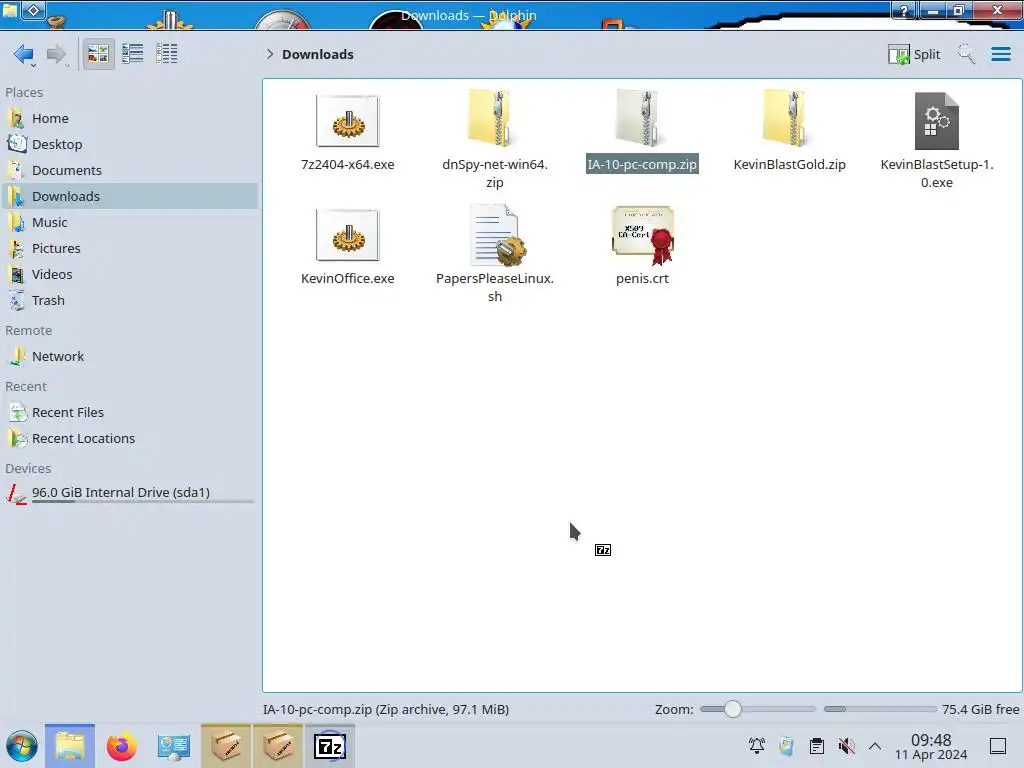Open the start menu orb
This screenshot has height=768, width=1024.
(x=22, y=746)
